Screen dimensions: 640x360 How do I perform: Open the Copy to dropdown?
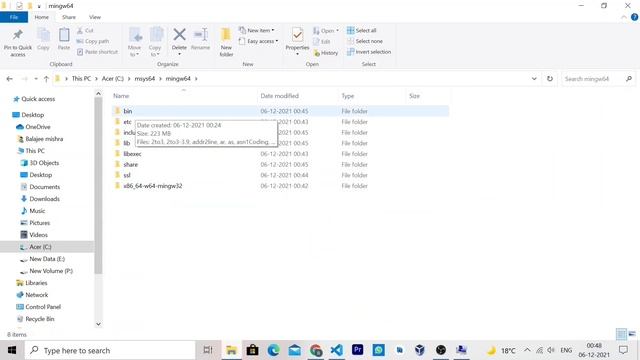156,42
